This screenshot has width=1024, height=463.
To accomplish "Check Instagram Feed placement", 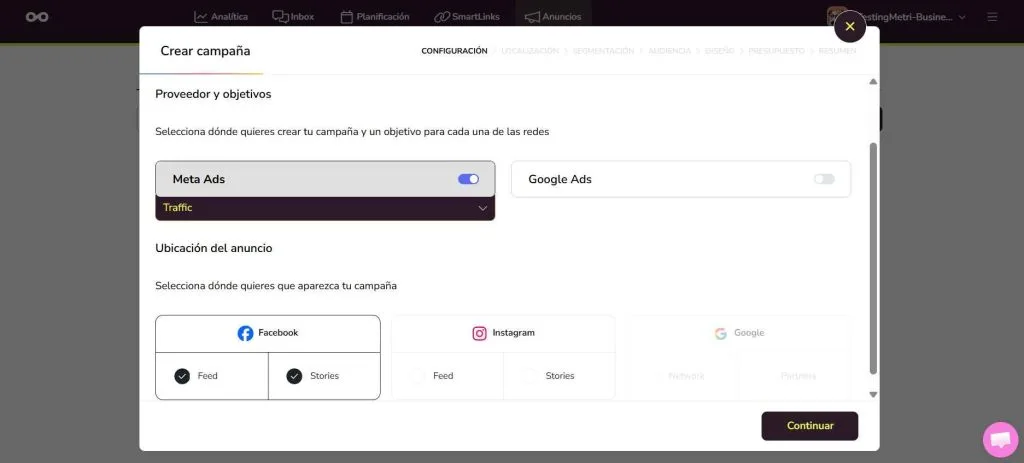I will (x=417, y=376).
